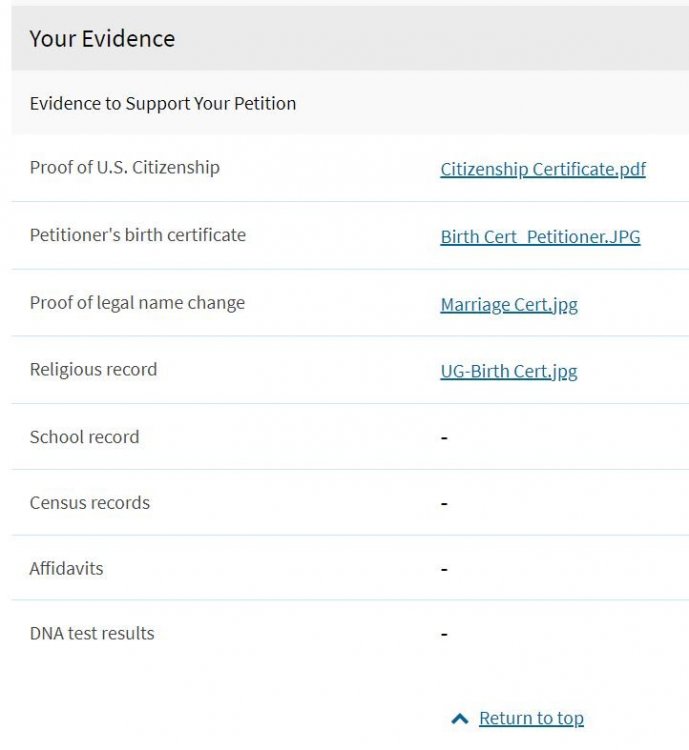Select the School record label
This screenshot has width=689, height=750.
85,437
